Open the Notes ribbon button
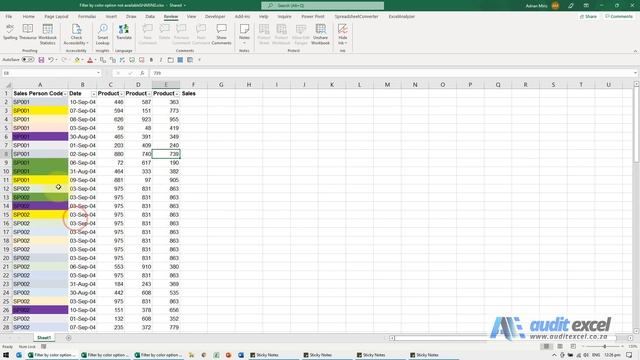This screenshot has width=640, height=360. (244, 34)
